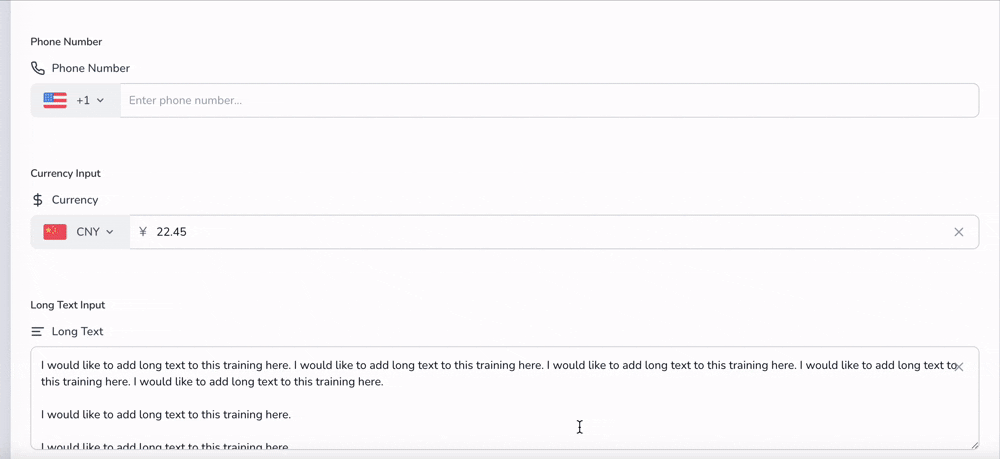Select the Long Text field label
Viewport: 1000px width, 459px height.
(77, 332)
